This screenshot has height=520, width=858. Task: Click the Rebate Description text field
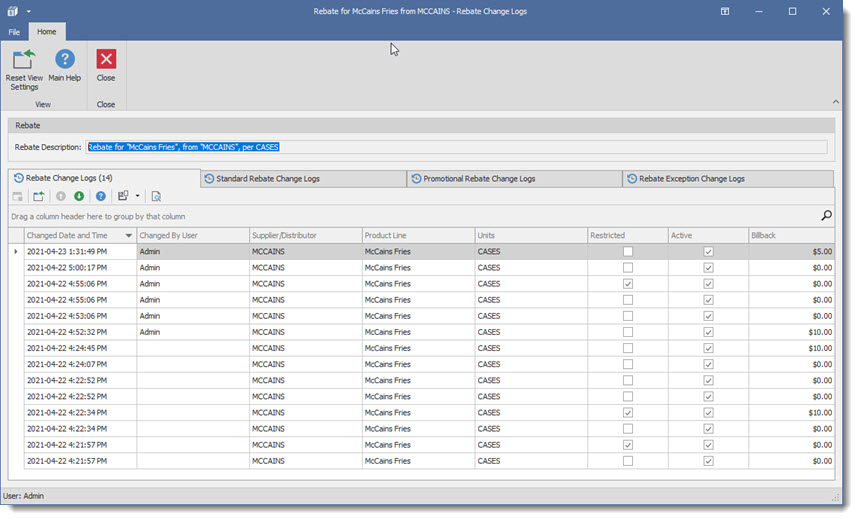(456, 147)
